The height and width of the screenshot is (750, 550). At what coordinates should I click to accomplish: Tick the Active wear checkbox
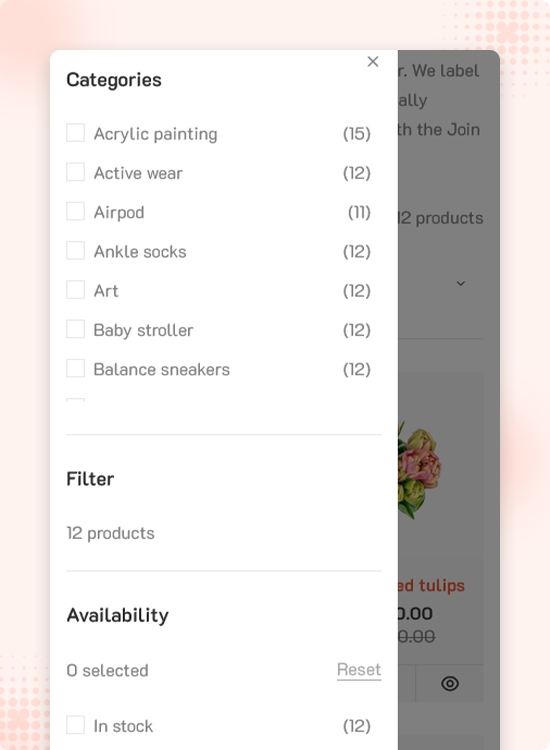coord(76,172)
